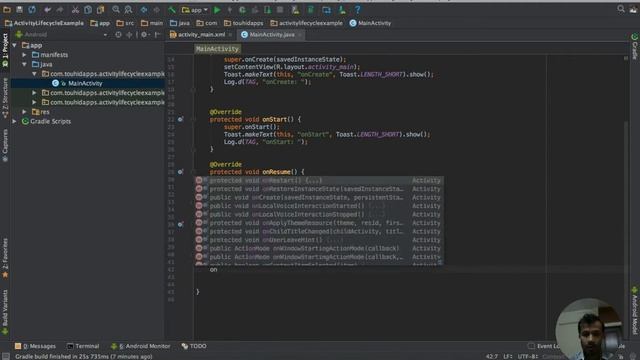Toggle the Captures side tool window

click(x=5, y=146)
